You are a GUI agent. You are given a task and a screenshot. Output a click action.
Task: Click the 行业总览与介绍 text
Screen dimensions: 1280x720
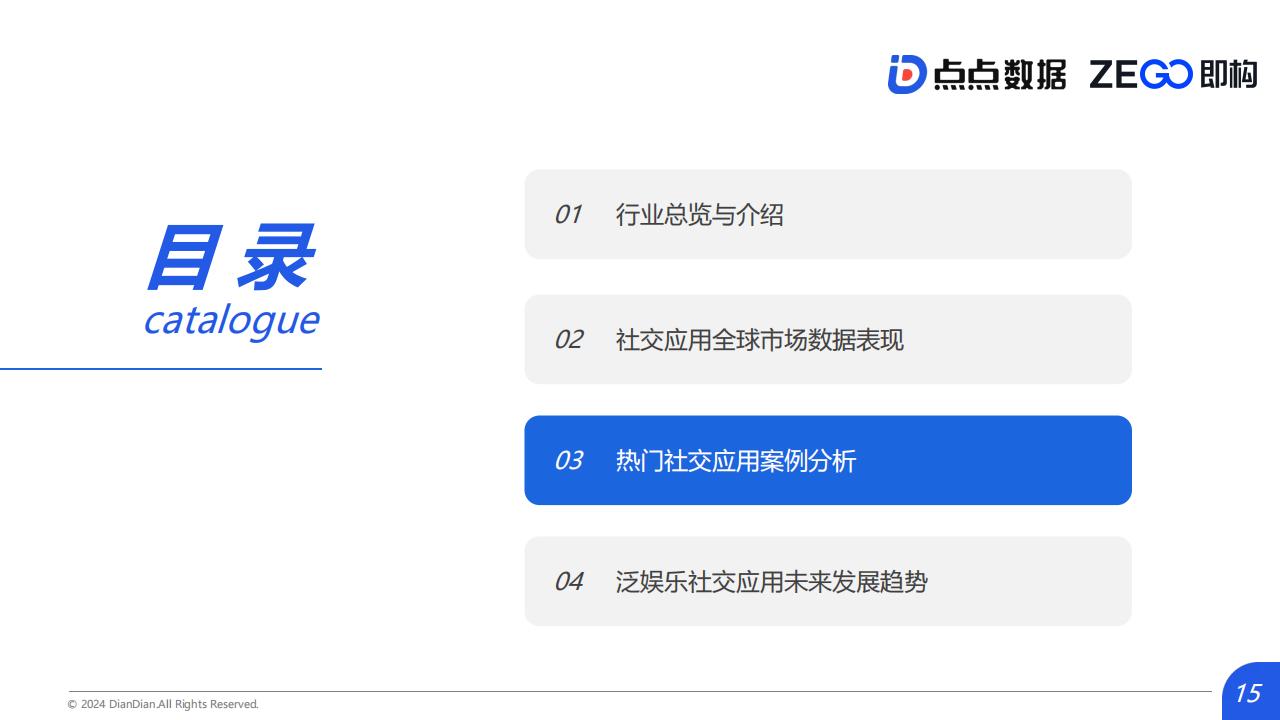tap(699, 214)
